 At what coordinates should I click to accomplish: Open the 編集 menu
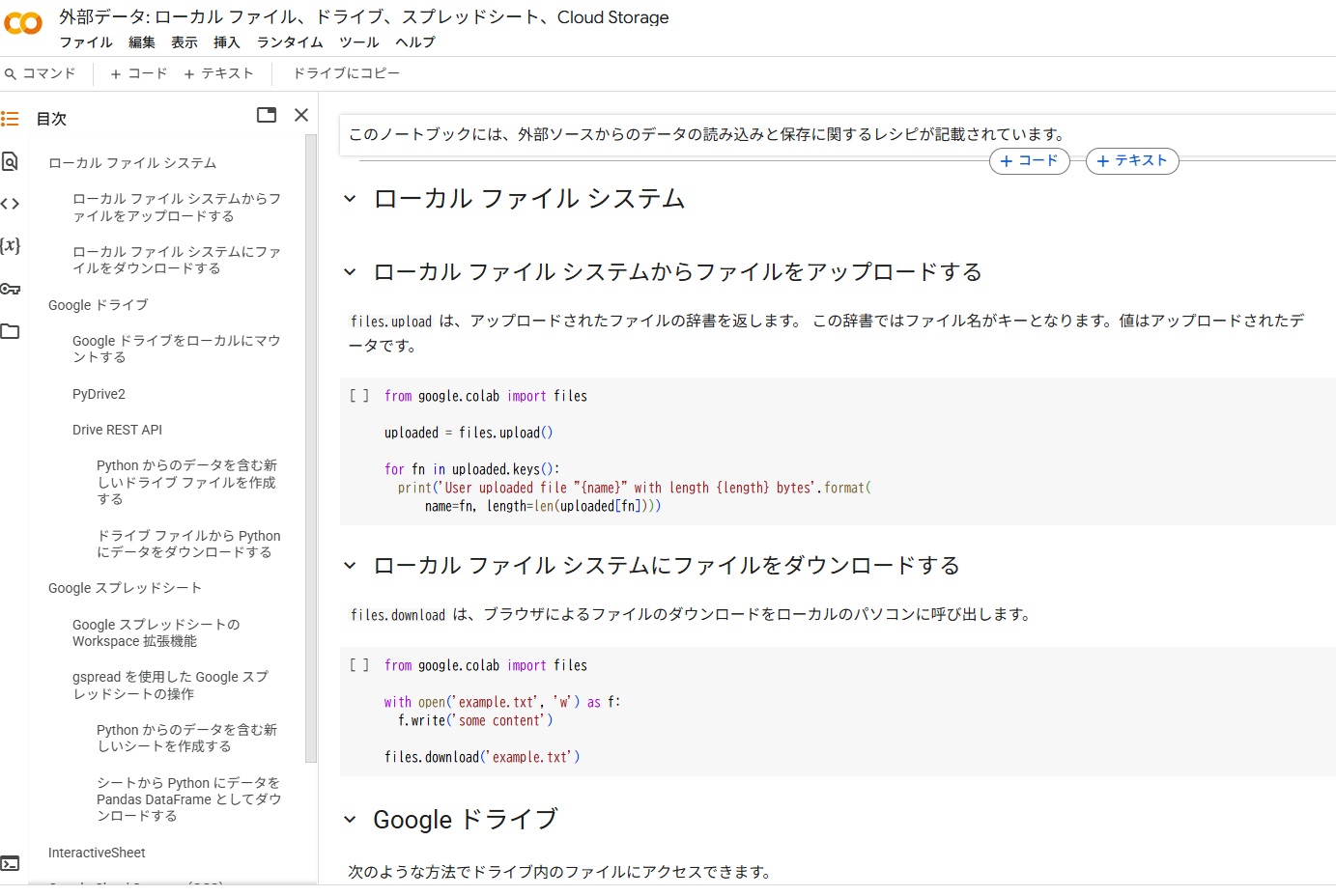(142, 42)
